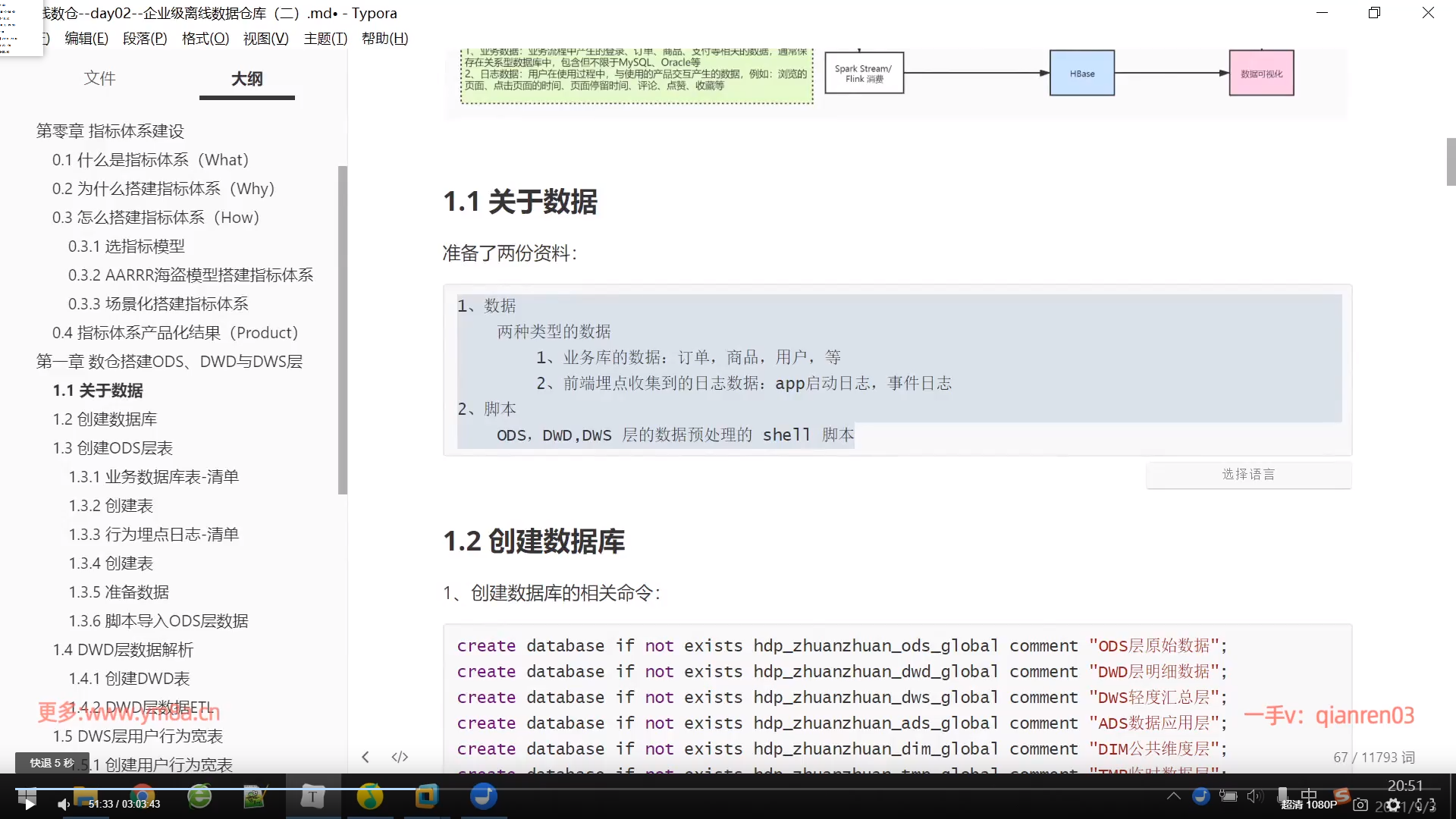Switch to the 文件 sidebar tab
The height and width of the screenshot is (819, 1456).
click(99, 79)
